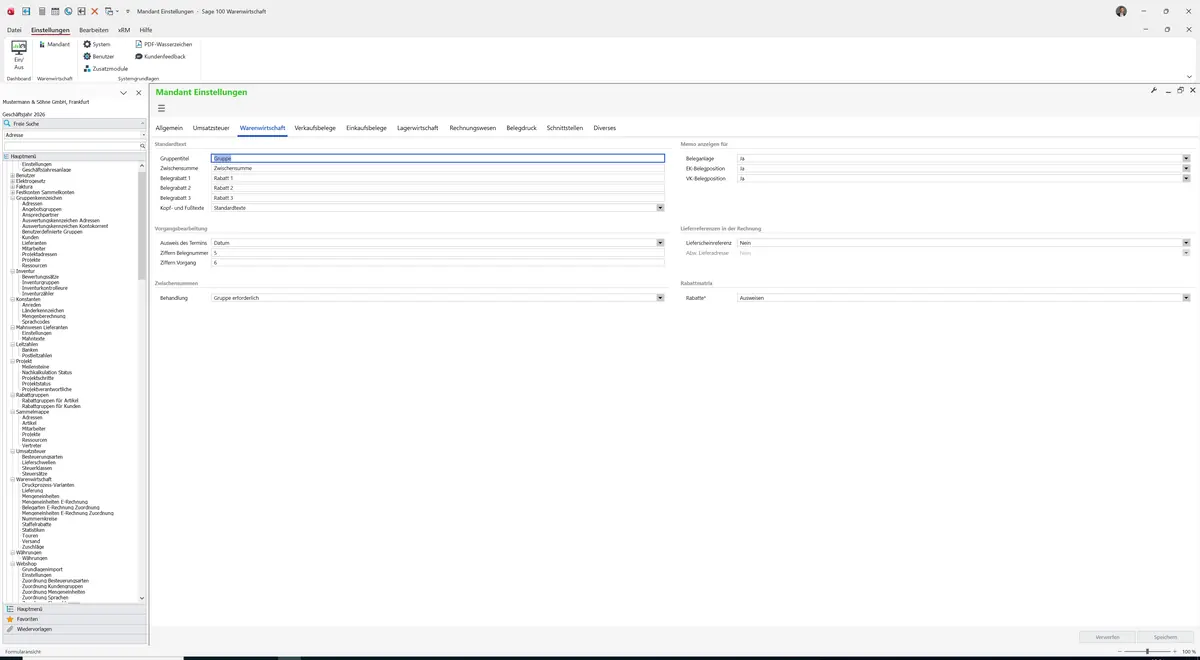Open the Rabatte dropdown in Rabattmatrix
This screenshot has width=1200, height=660.
[x=1186, y=298]
